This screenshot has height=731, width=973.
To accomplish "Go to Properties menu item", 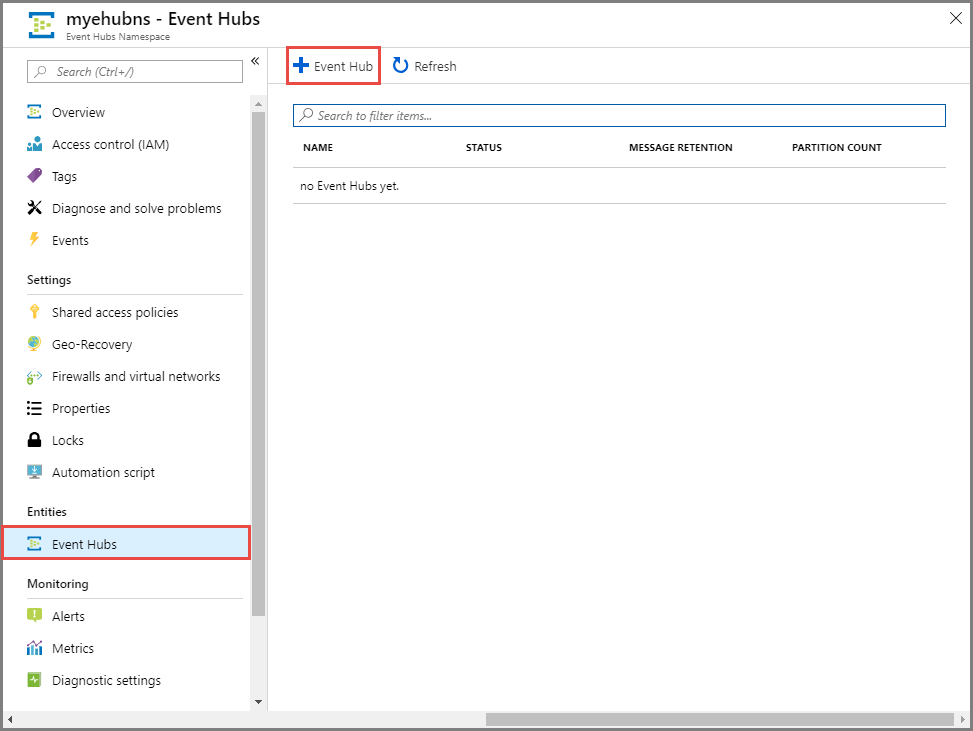I will (81, 409).
